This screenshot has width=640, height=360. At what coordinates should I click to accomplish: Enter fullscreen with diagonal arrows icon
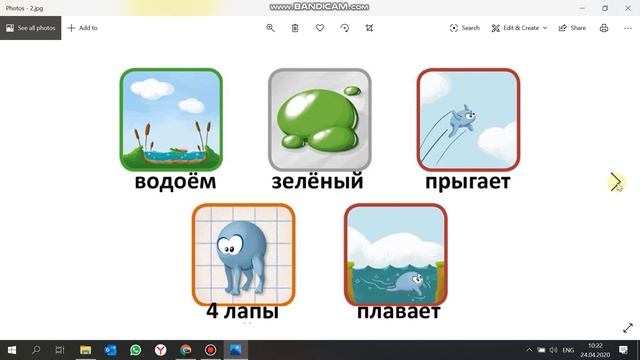click(628, 328)
